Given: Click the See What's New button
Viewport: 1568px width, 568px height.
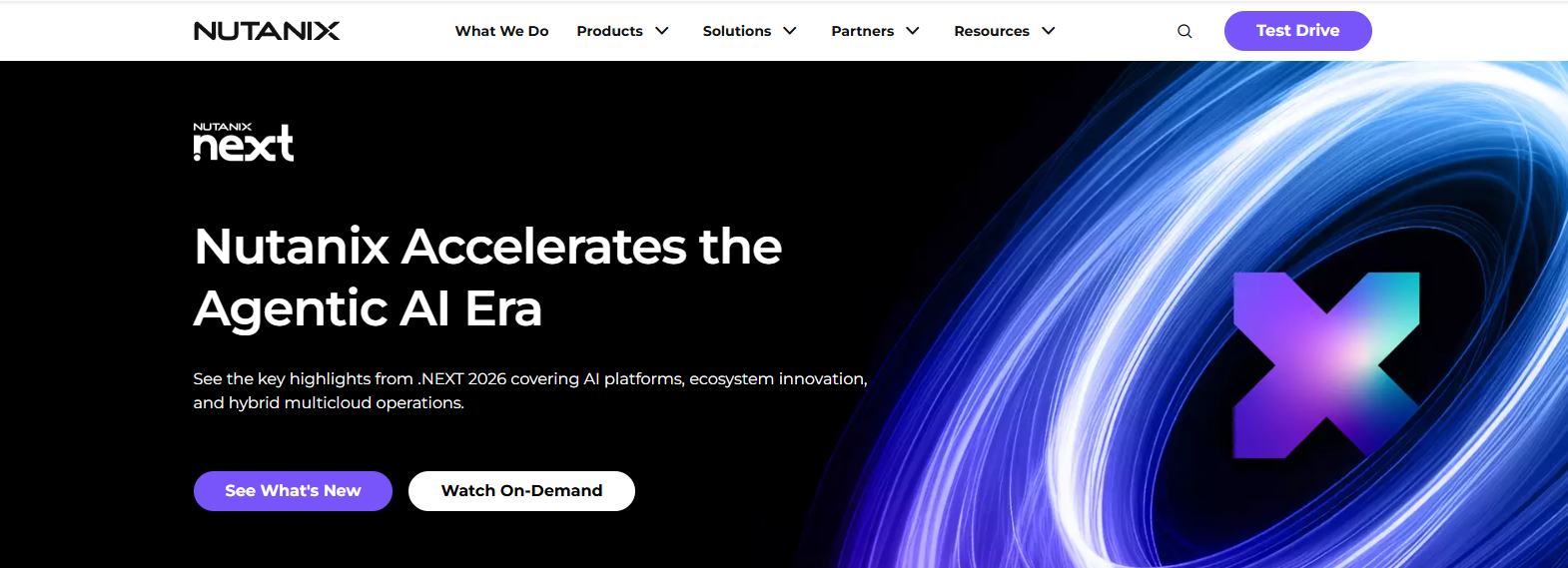Looking at the screenshot, I should coord(293,491).
